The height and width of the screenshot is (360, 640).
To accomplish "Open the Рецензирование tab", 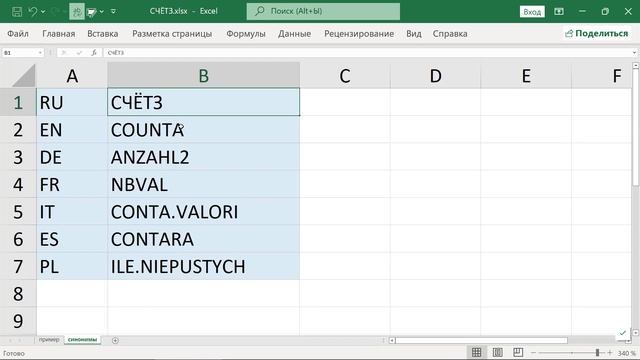I will pyautogui.click(x=359, y=34).
